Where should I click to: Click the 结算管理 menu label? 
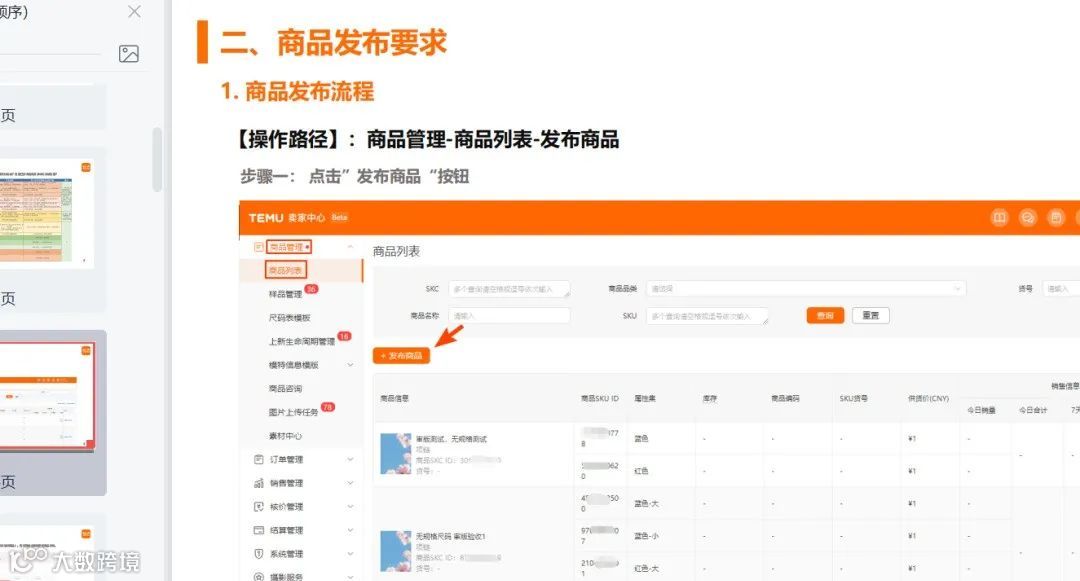pyautogui.click(x=287, y=530)
